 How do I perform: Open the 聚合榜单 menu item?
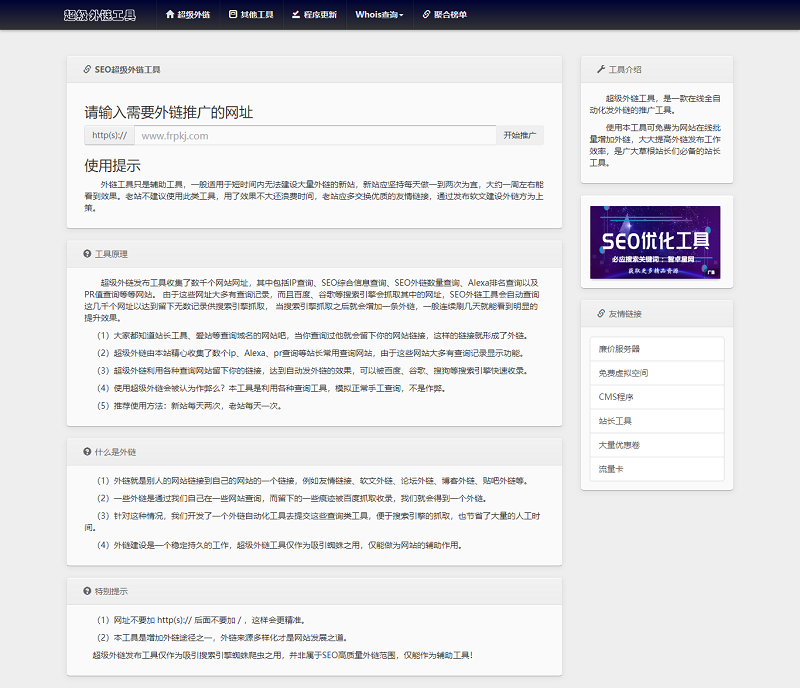pos(445,14)
